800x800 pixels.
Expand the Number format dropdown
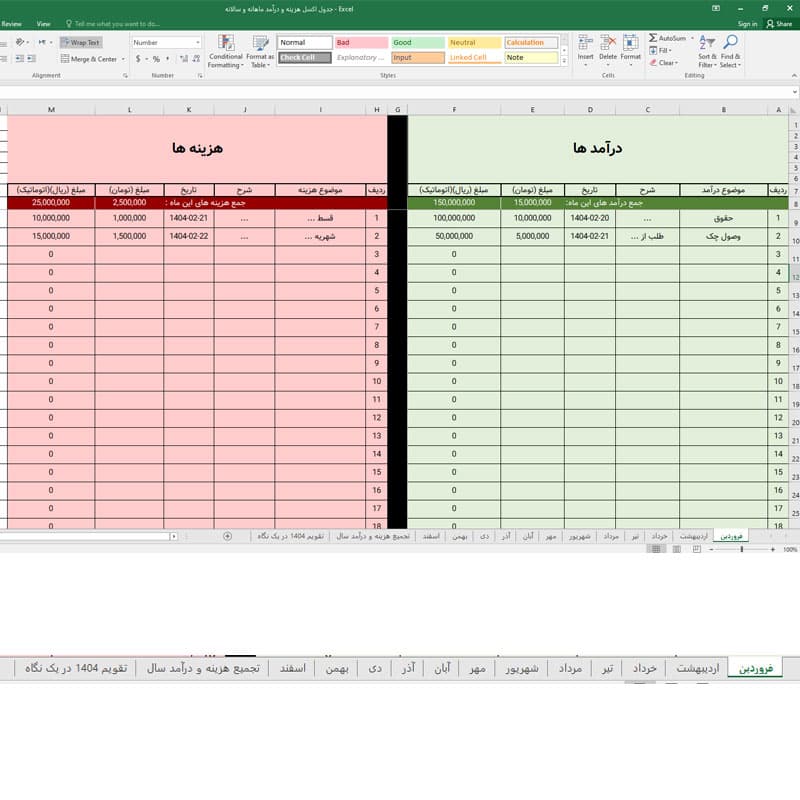(x=197, y=42)
